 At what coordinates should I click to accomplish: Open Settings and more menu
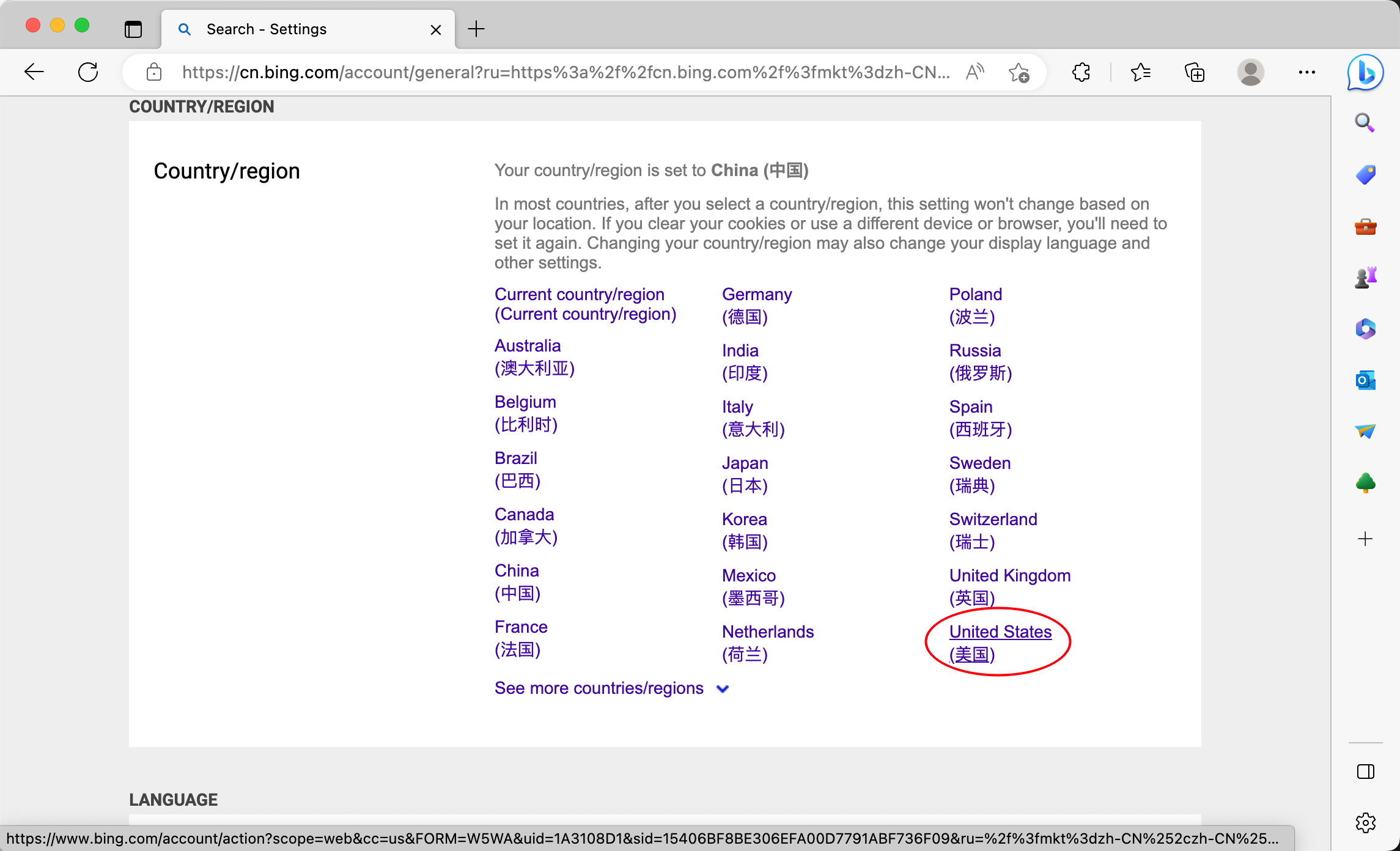coord(1306,72)
